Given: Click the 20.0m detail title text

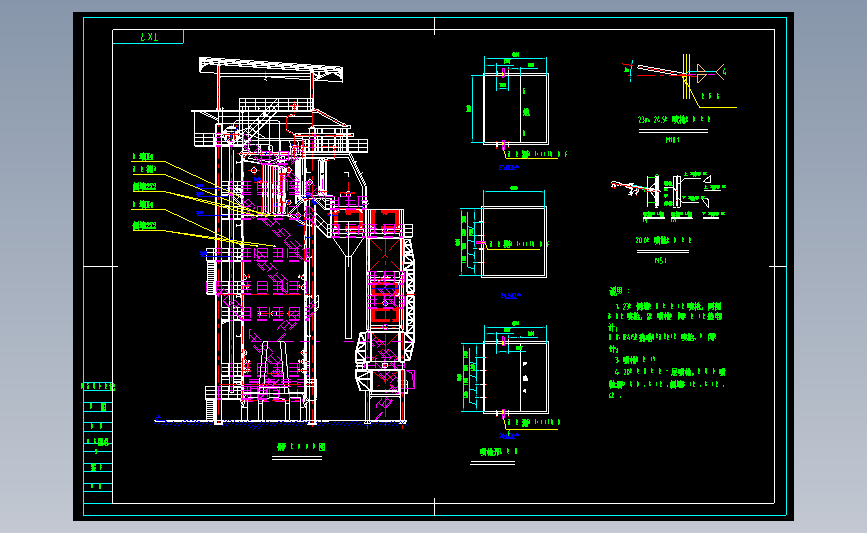Looking at the screenshot, I should (x=664, y=241).
